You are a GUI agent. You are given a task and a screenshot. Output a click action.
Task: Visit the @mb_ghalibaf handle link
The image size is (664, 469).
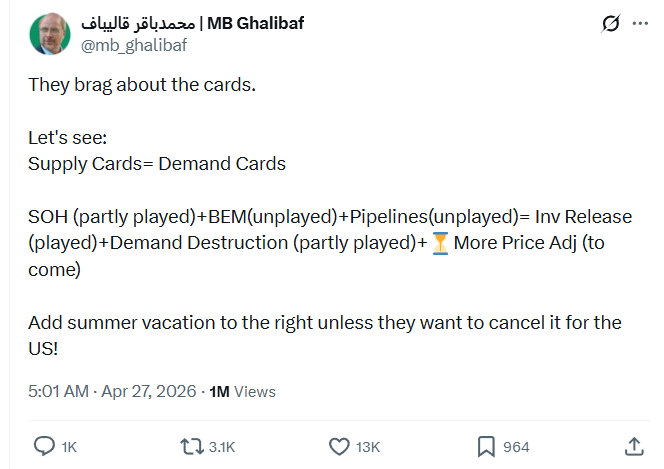pos(133,45)
